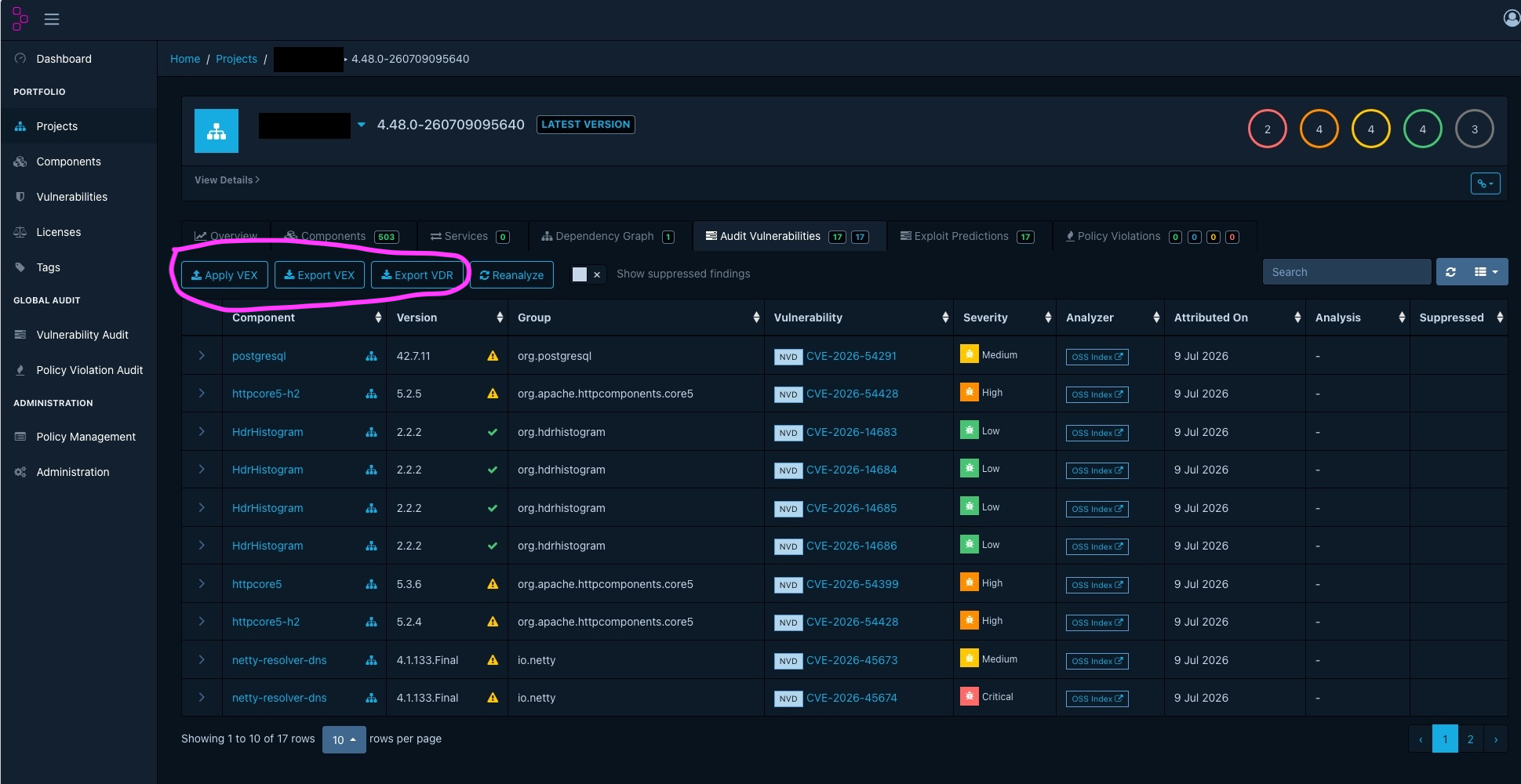Click the project hierarchy icon tile
The height and width of the screenshot is (784, 1521).
217,131
